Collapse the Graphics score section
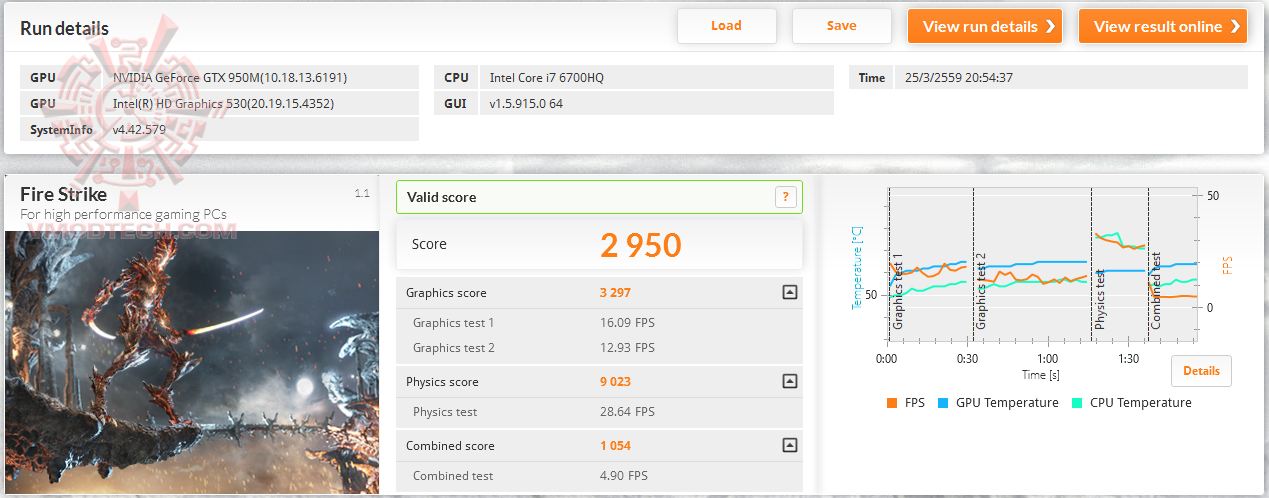 [x=789, y=293]
